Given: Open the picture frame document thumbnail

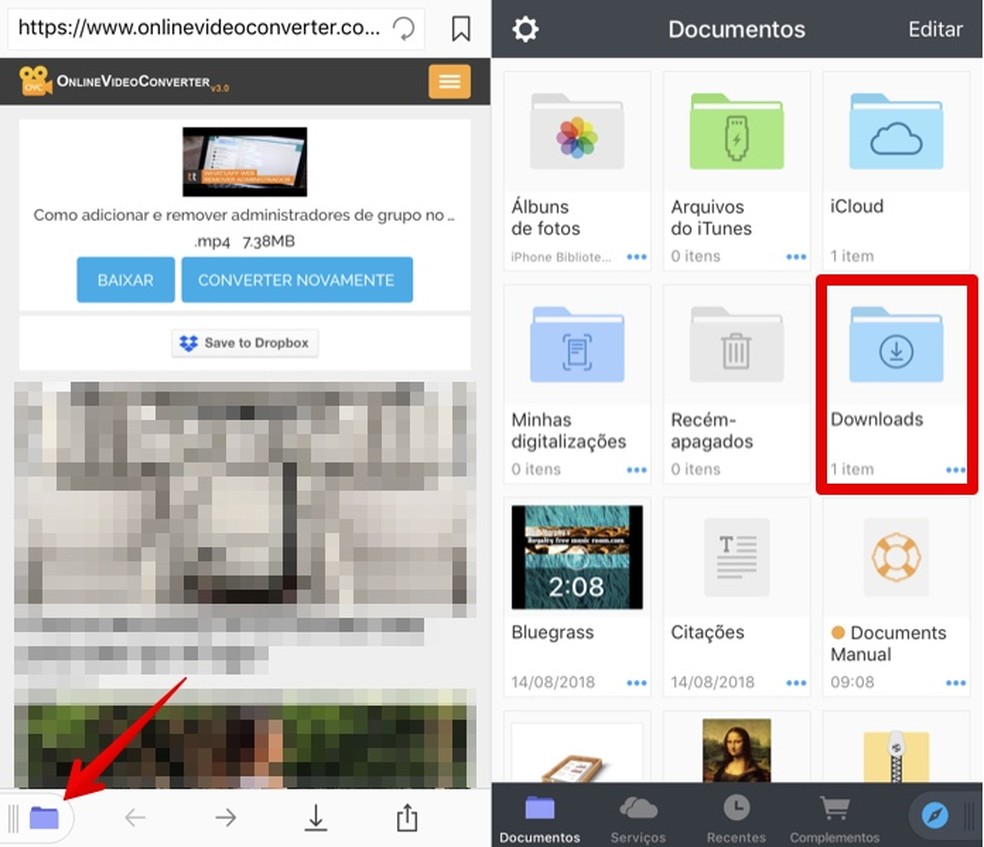Looking at the screenshot, I should coord(577,753).
